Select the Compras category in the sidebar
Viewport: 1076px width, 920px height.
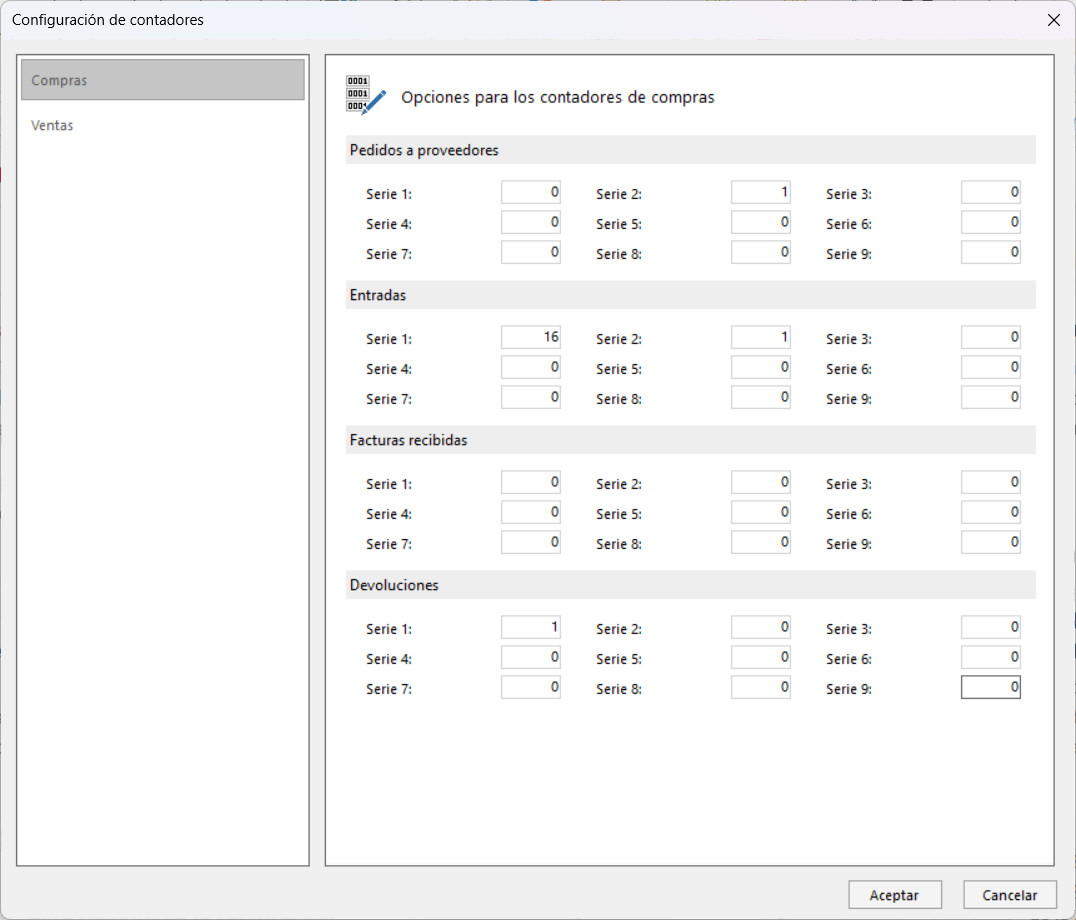pos(163,80)
